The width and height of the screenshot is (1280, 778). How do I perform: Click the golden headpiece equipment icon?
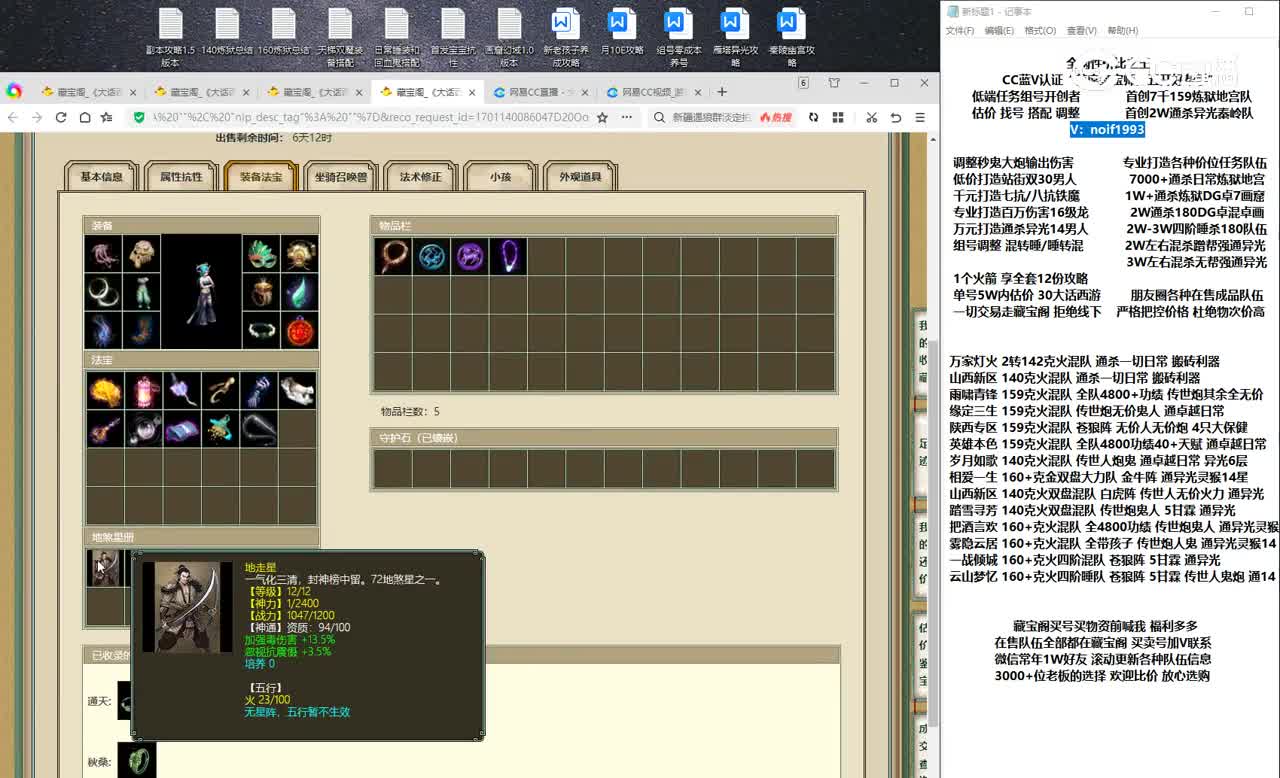300,254
